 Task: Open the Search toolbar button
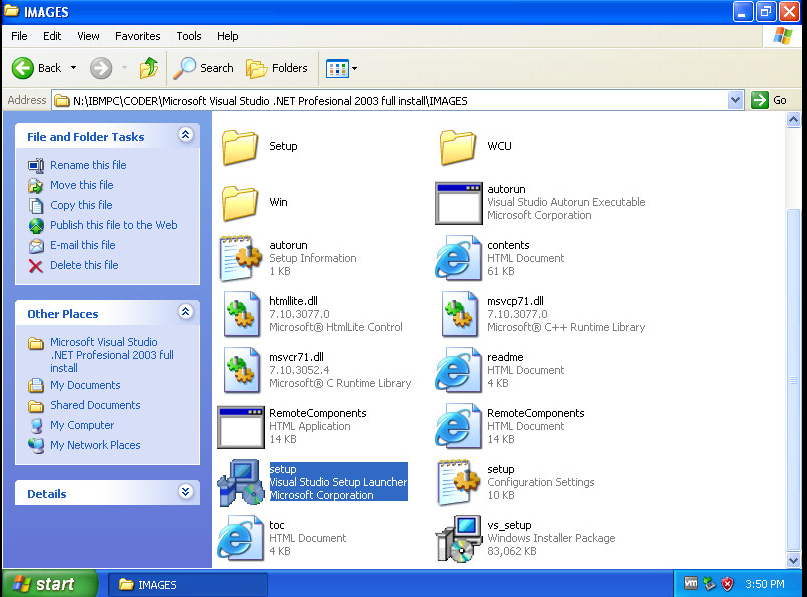click(204, 68)
